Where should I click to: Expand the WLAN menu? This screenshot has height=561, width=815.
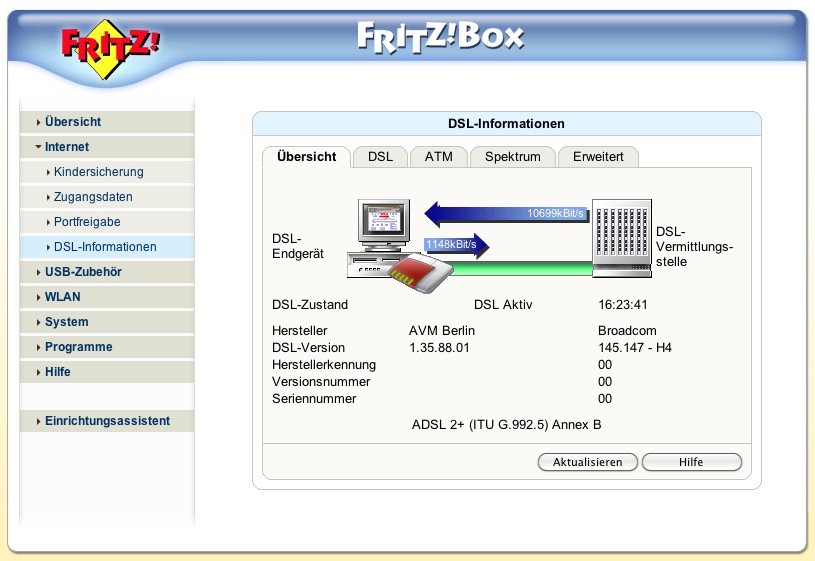pos(107,296)
